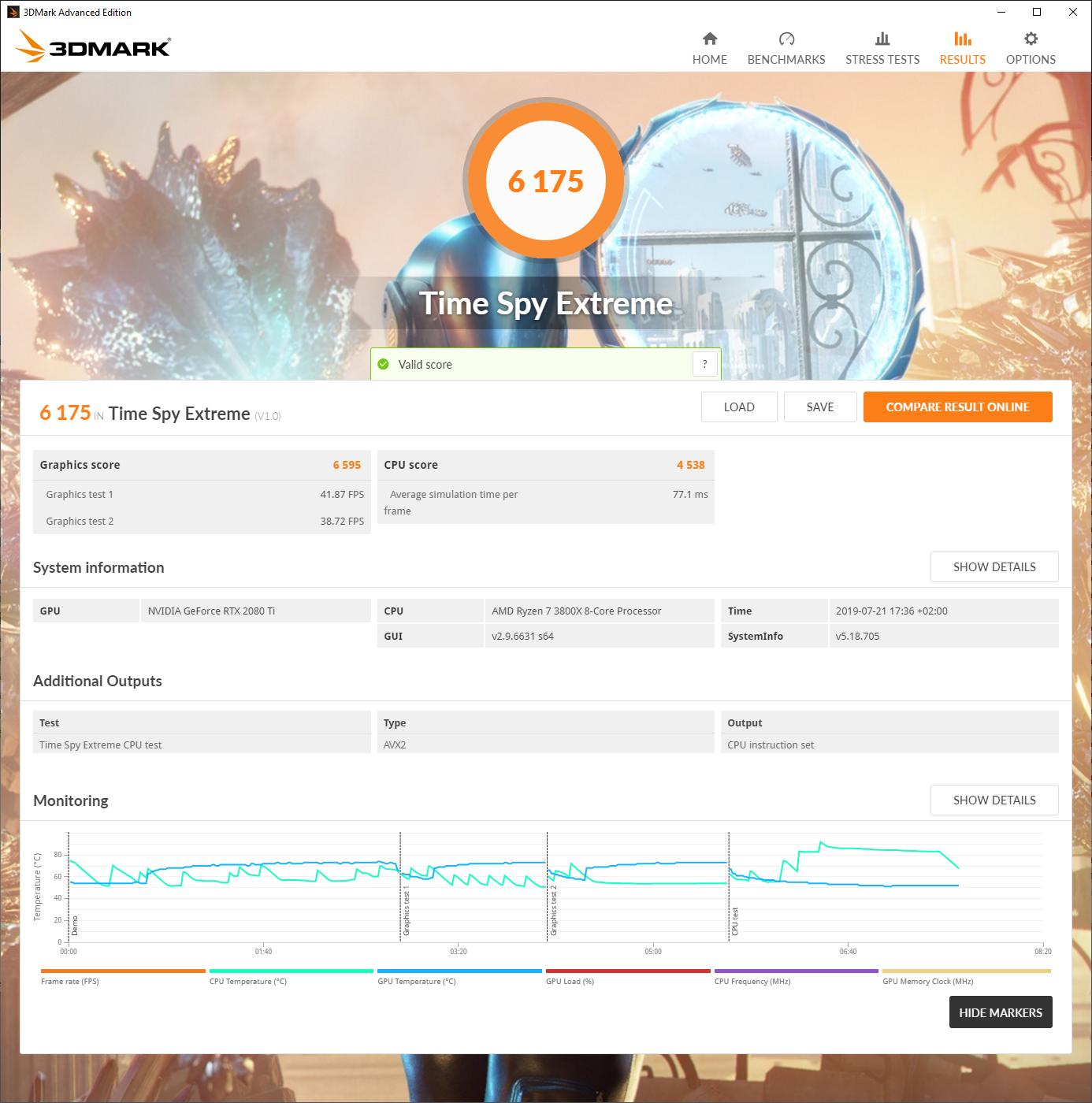Click the Graphics test 2 chart marker

click(x=553, y=910)
